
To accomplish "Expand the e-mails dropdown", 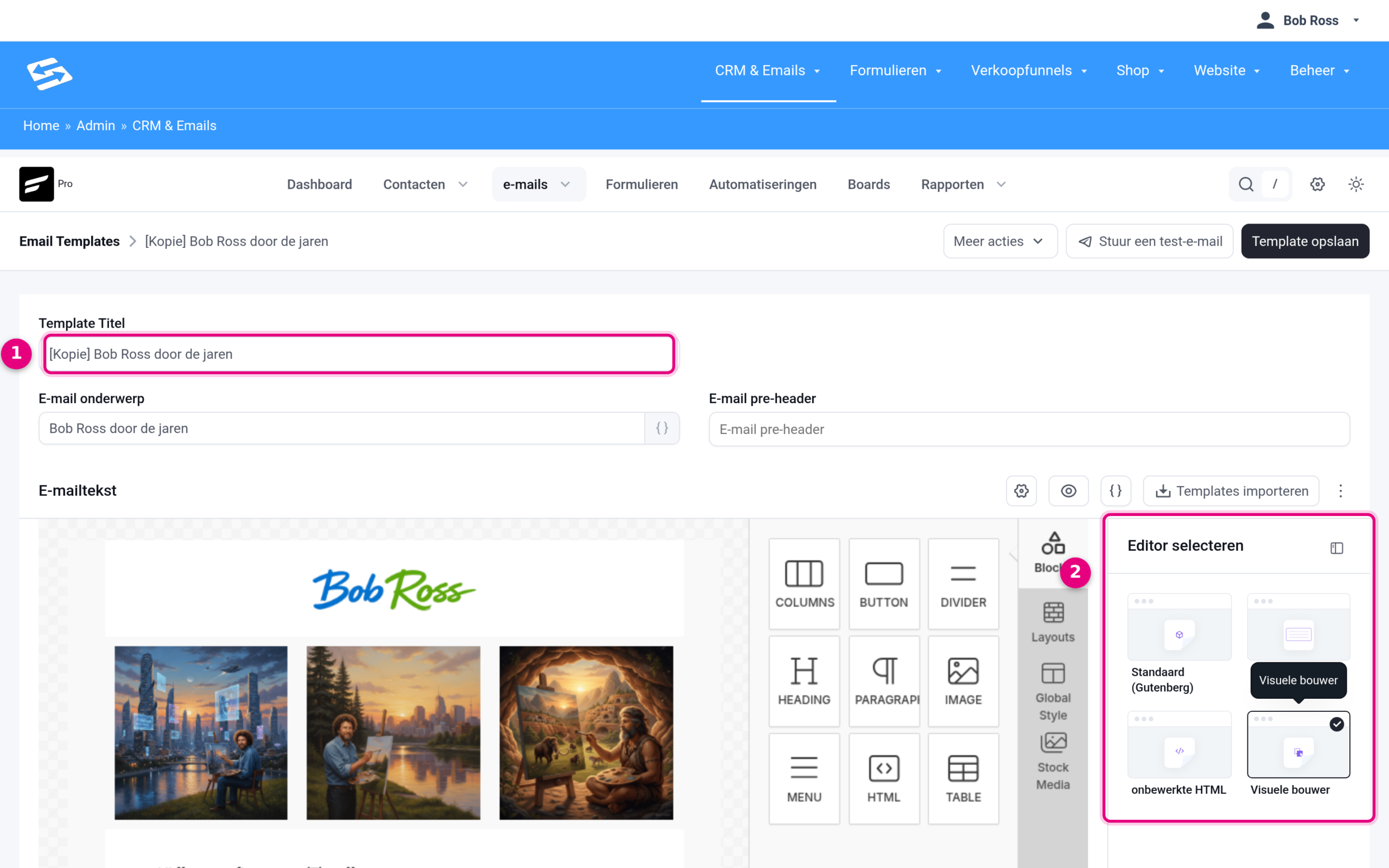I will (538, 184).
